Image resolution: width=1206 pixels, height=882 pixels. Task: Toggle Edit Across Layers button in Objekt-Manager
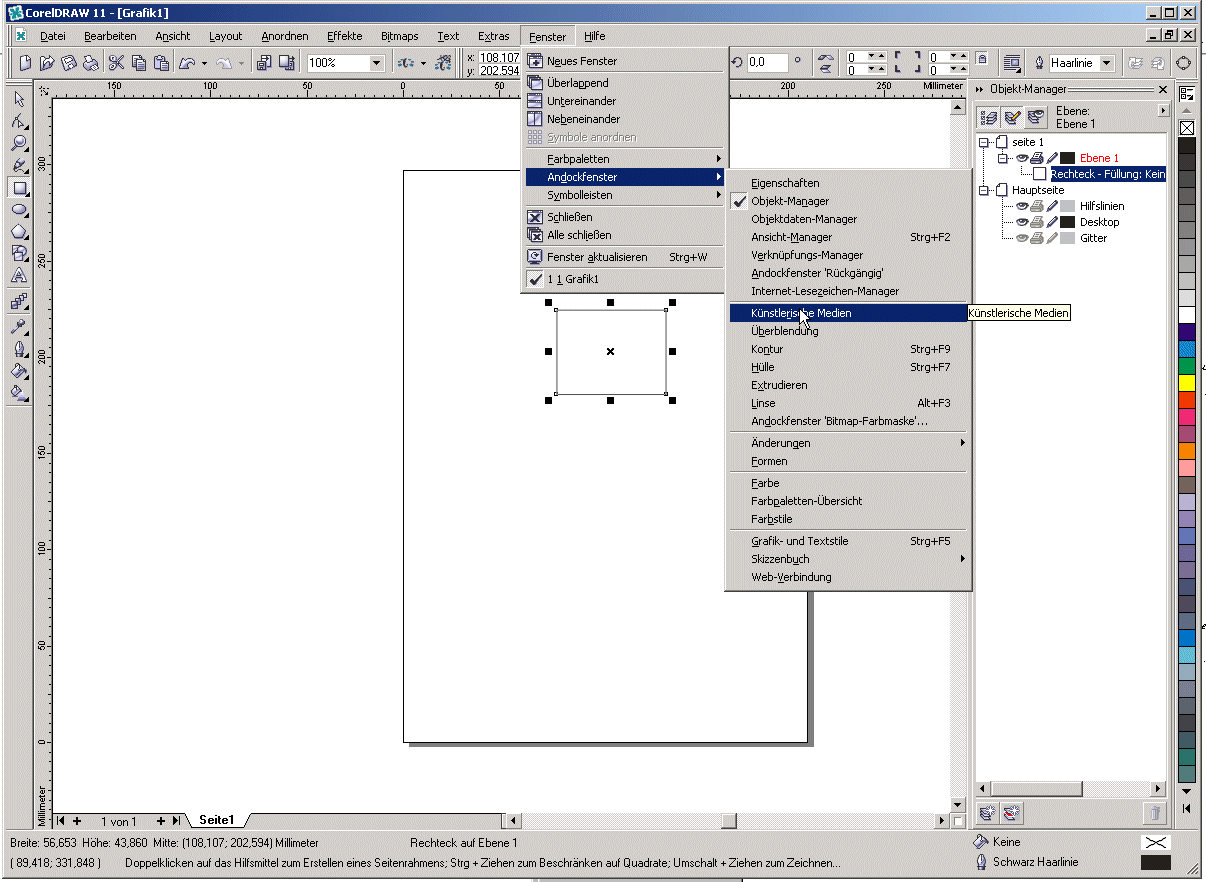click(x=1012, y=117)
